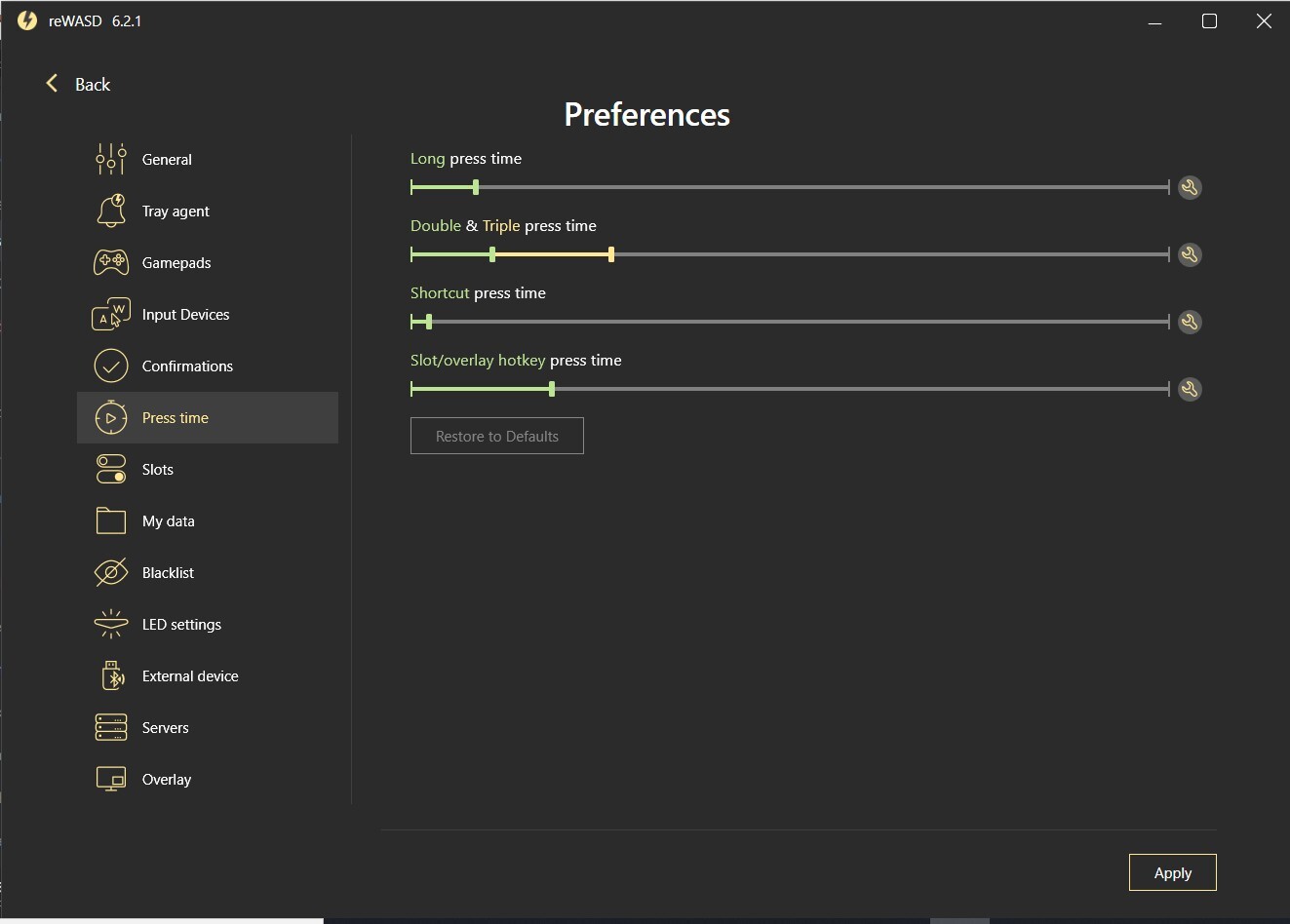Click wrench beside Slot/overlay hotkey slider

click(1190, 389)
